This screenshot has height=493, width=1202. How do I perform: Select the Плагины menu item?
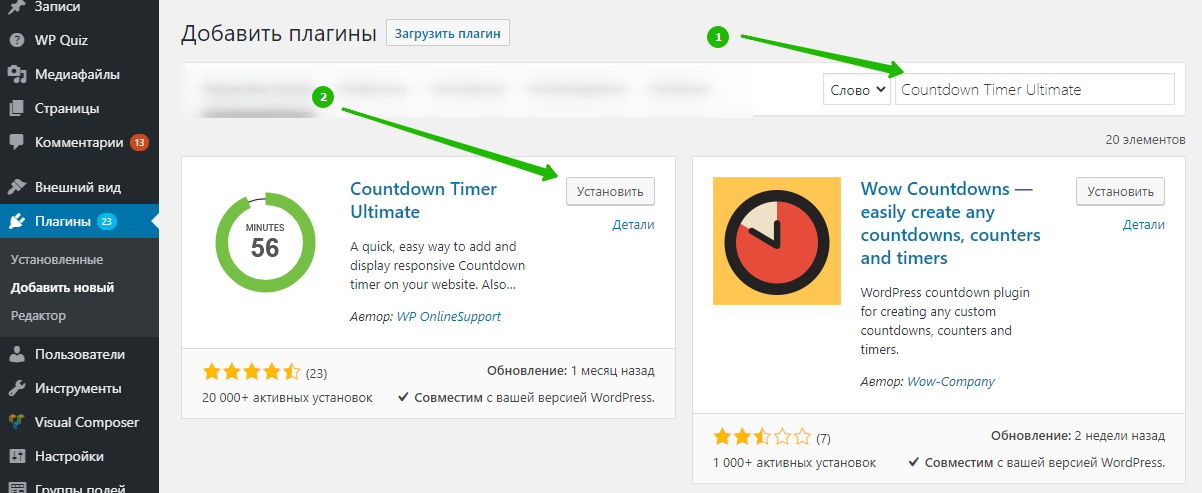78,221
